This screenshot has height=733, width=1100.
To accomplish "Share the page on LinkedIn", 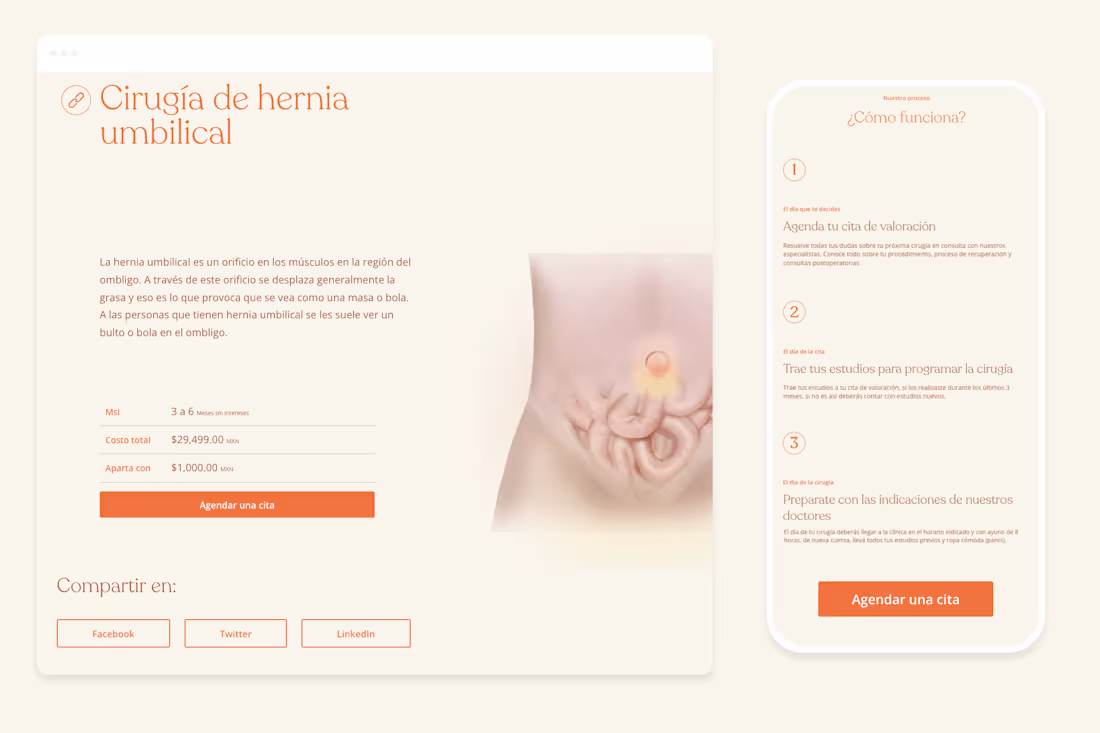I will coord(356,633).
